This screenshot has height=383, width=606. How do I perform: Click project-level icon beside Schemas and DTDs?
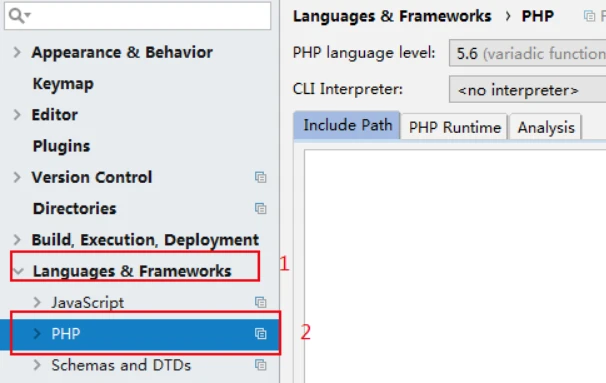[260, 365]
